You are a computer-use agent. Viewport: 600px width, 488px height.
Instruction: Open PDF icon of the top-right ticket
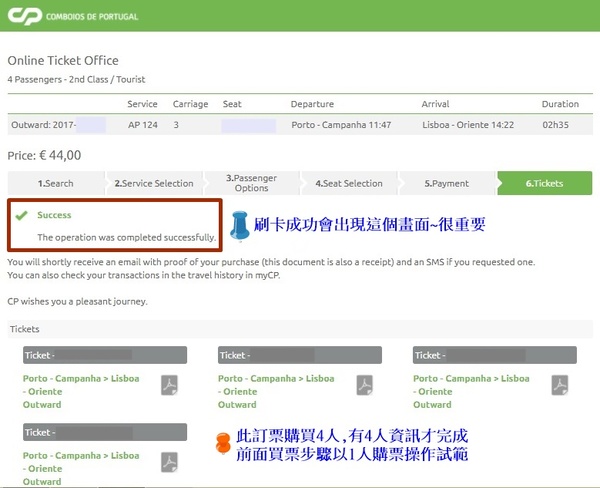pos(560,385)
